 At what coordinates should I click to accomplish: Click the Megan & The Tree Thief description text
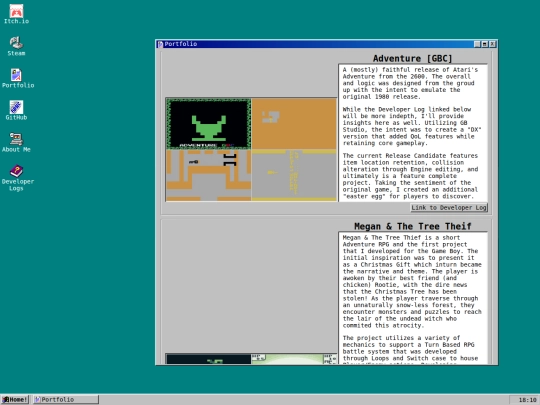[x=413, y=298]
